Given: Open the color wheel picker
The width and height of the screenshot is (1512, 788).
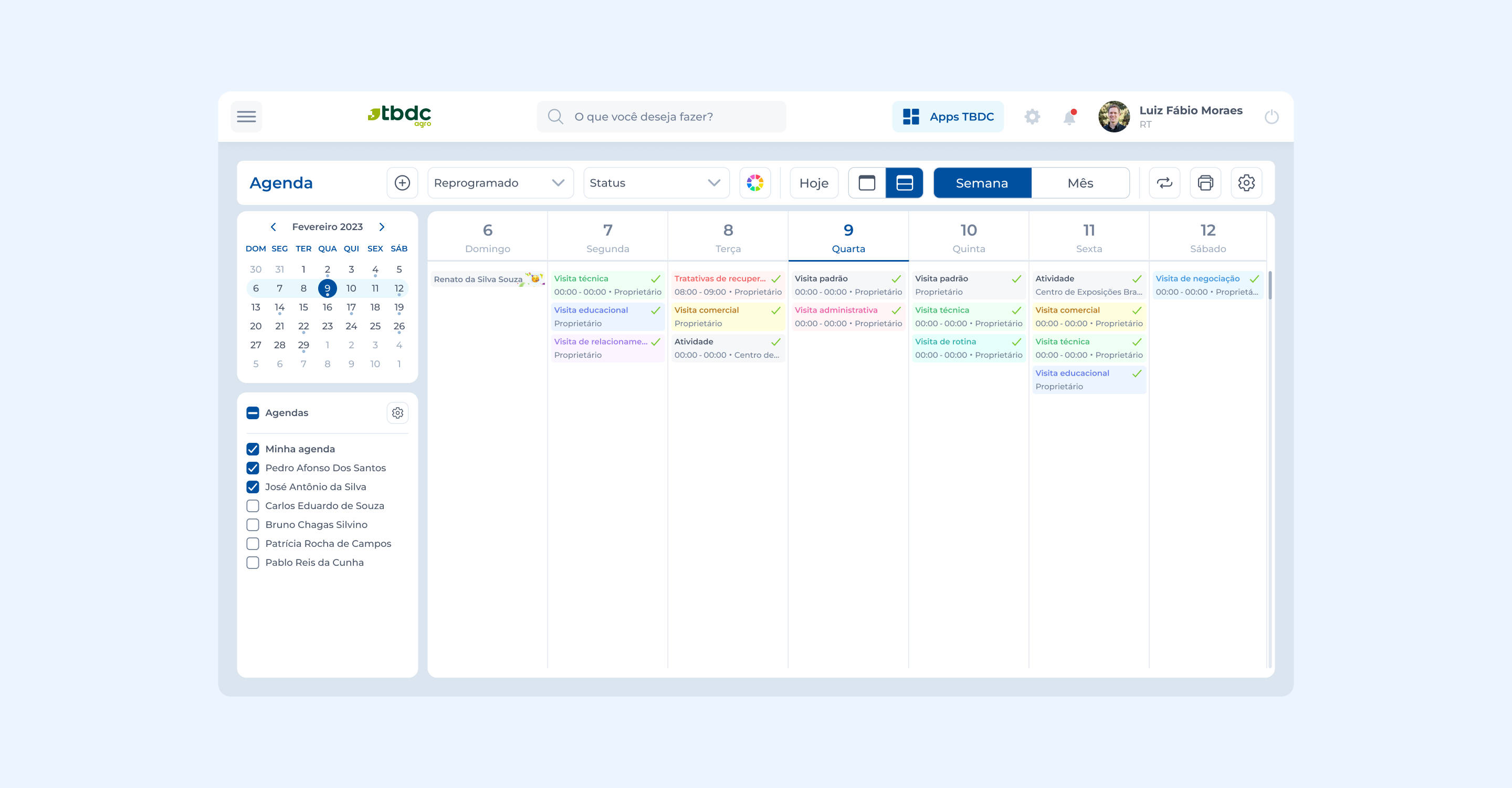Looking at the screenshot, I should coord(755,183).
